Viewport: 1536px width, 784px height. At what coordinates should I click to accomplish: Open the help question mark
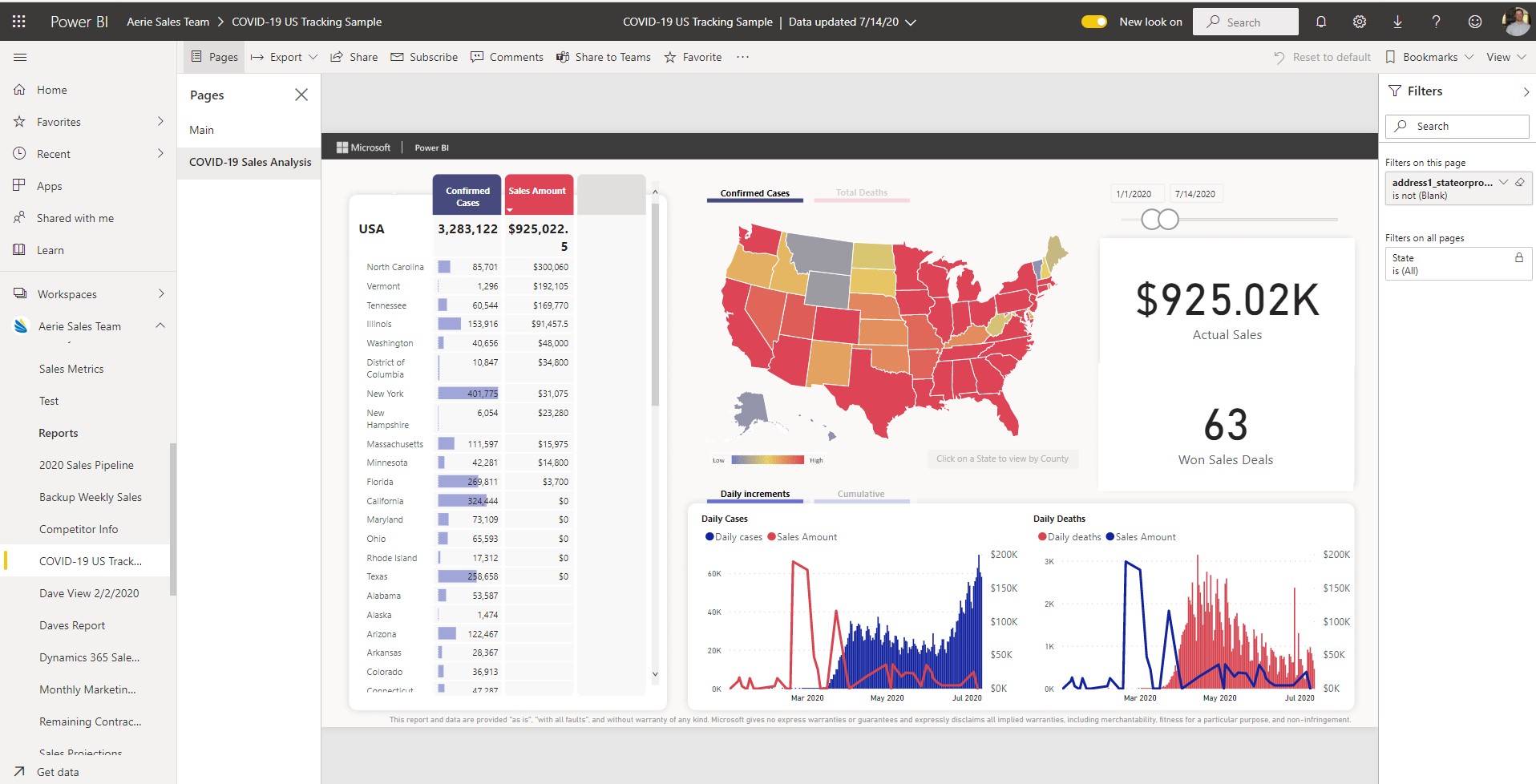point(1436,22)
